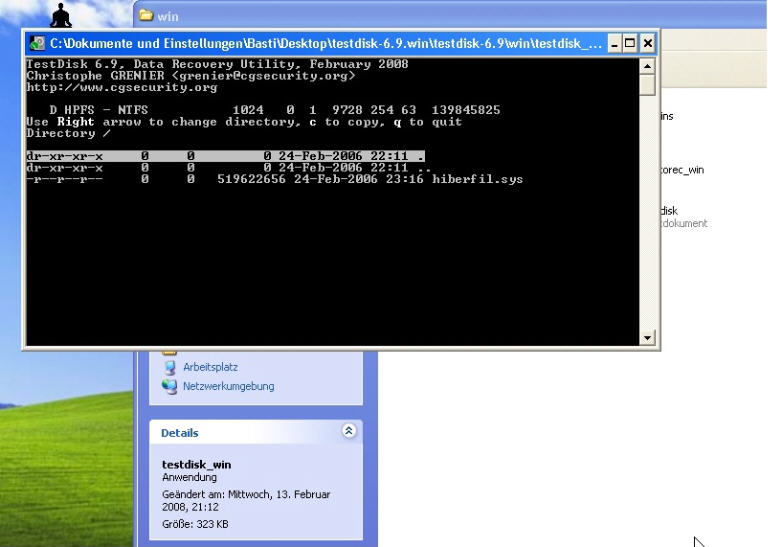This screenshot has width=768, height=547.
Task: Click the Arbeitsplatz computer icon
Action: pyautogui.click(x=169, y=367)
